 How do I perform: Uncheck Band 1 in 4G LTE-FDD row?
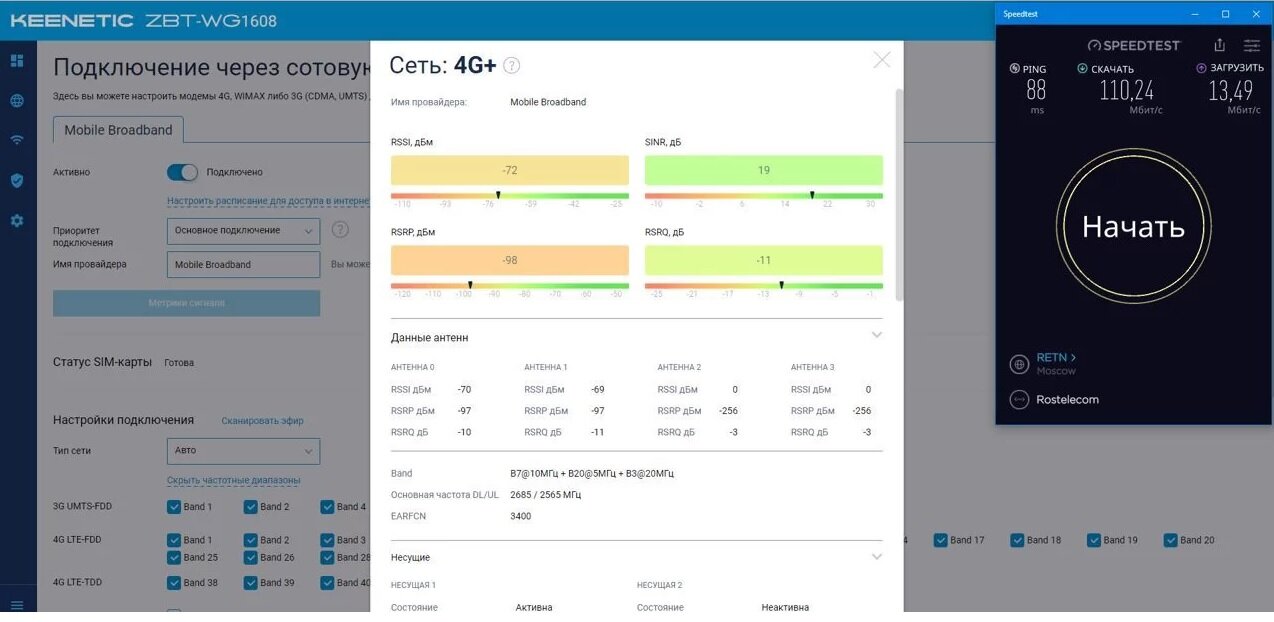click(174, 540)
